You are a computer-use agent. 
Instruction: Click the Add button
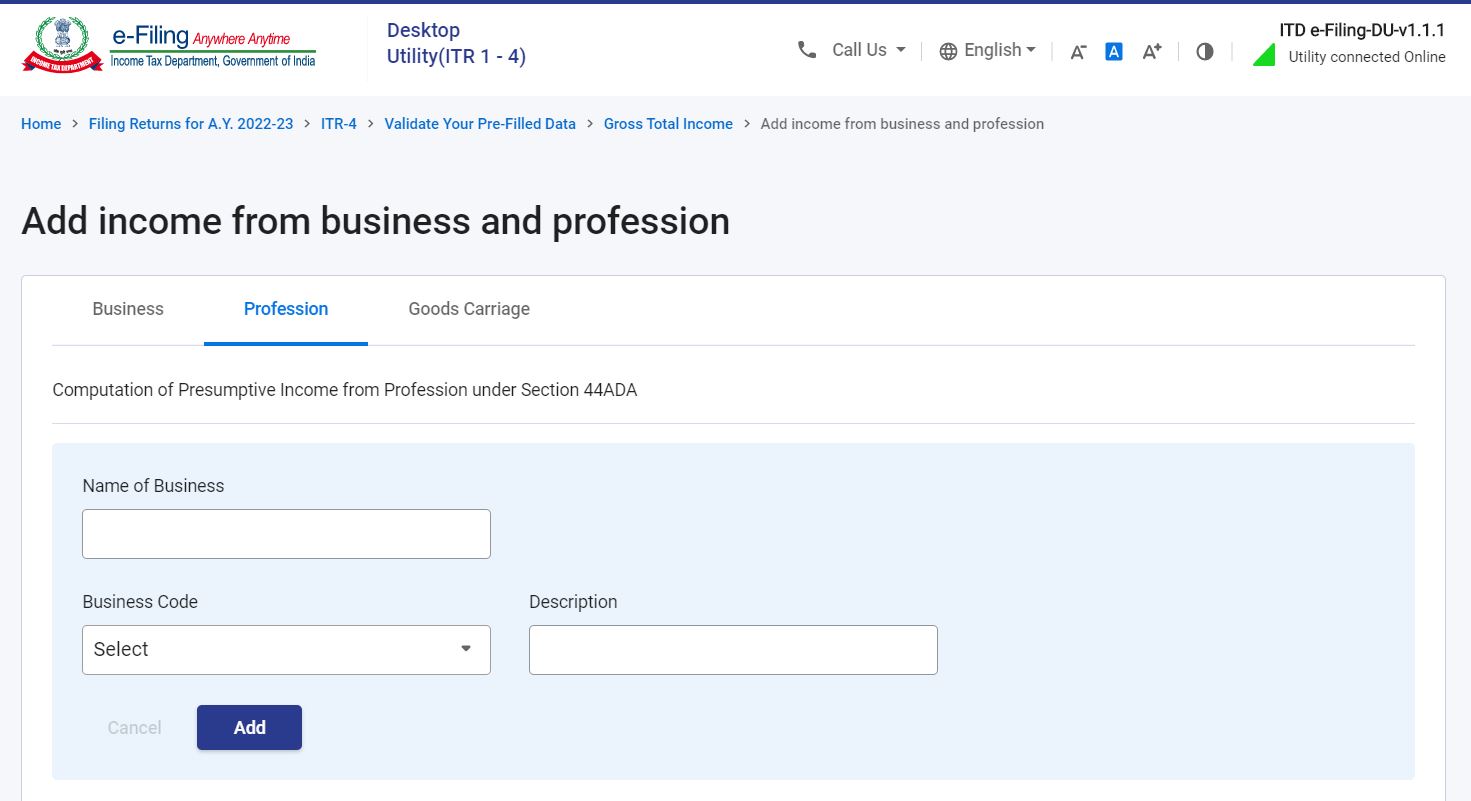[249, 727]
